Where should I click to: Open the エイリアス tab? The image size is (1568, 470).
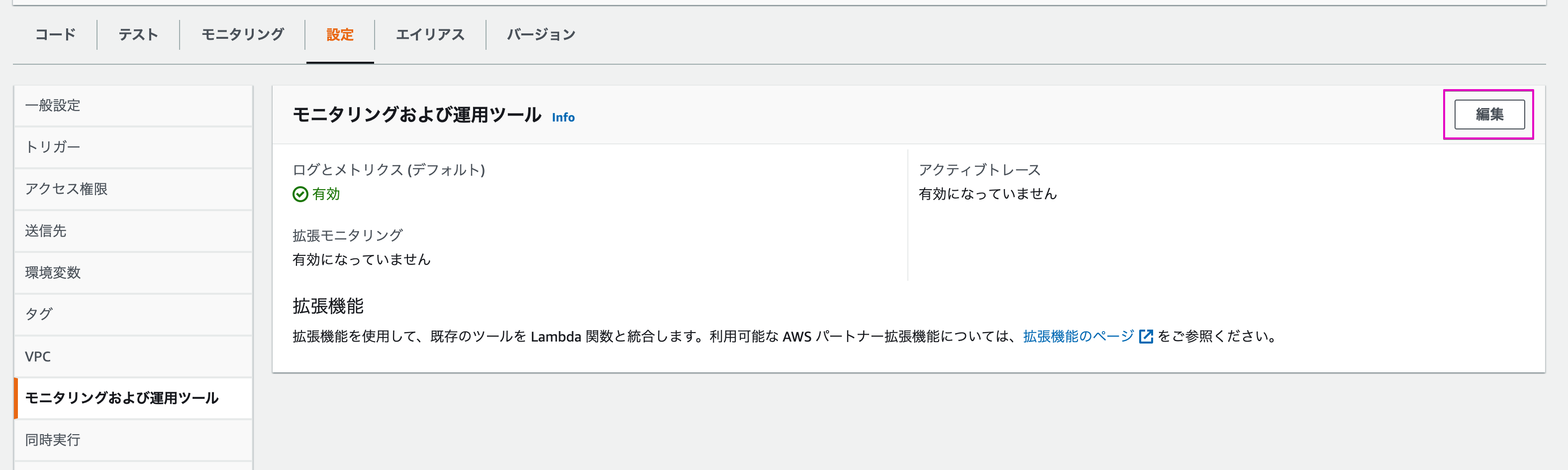click(x=430, y=35)
